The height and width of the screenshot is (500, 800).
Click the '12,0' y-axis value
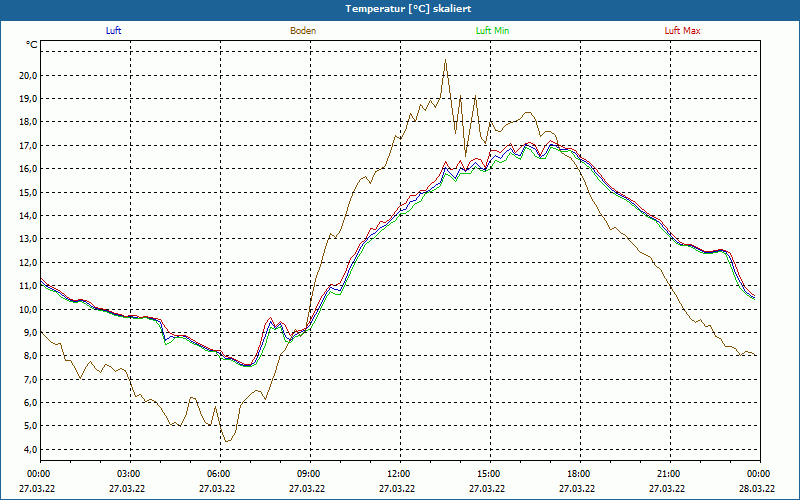[28, 262]
